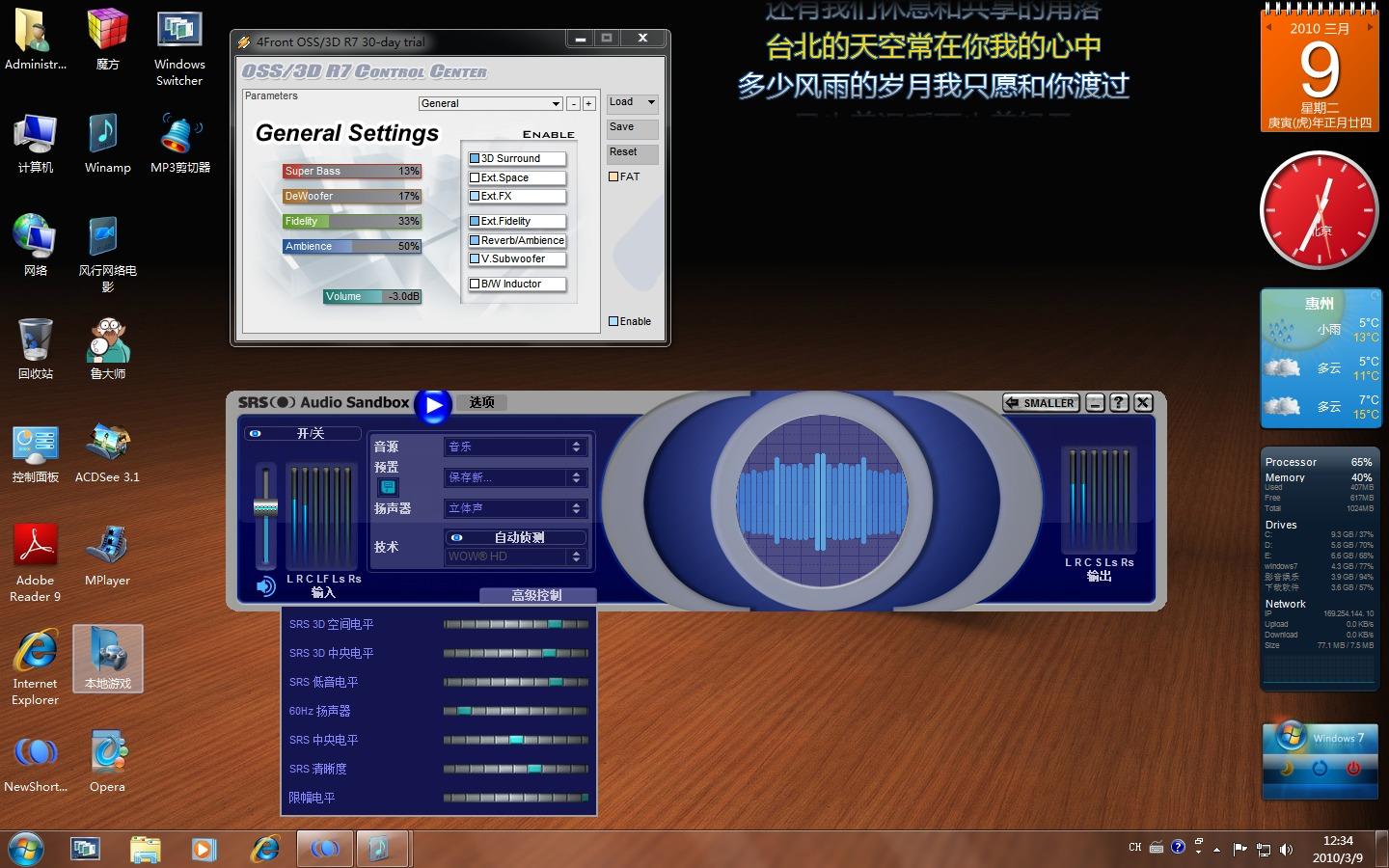Open the 选项 menu in SRS Audio Sandbox
This screenshot has width=1389, height=868.
point(481,402)
